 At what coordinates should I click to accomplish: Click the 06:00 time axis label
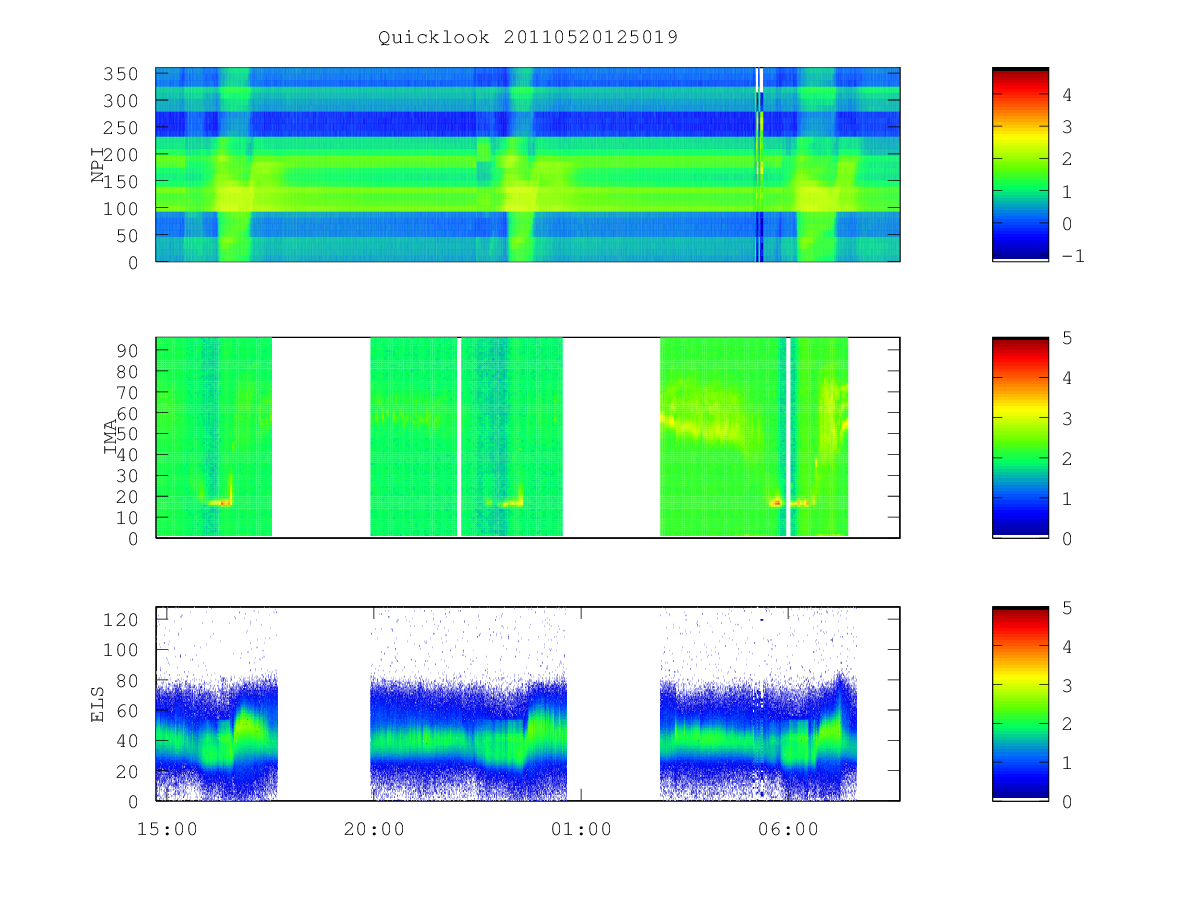click(789, 828)
